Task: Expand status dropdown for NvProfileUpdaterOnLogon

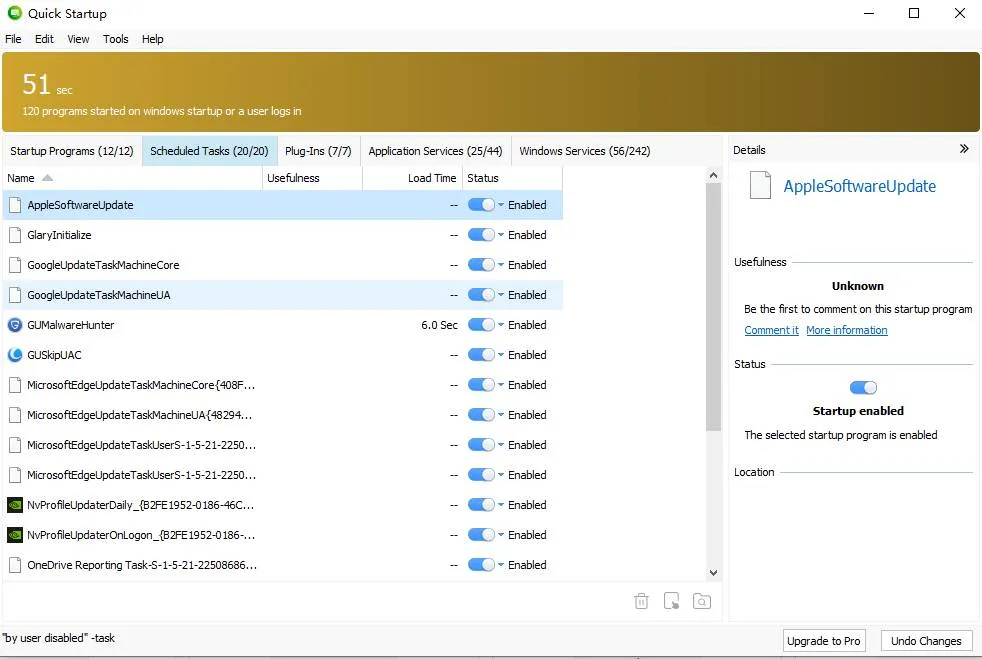Action: [501, 535]
